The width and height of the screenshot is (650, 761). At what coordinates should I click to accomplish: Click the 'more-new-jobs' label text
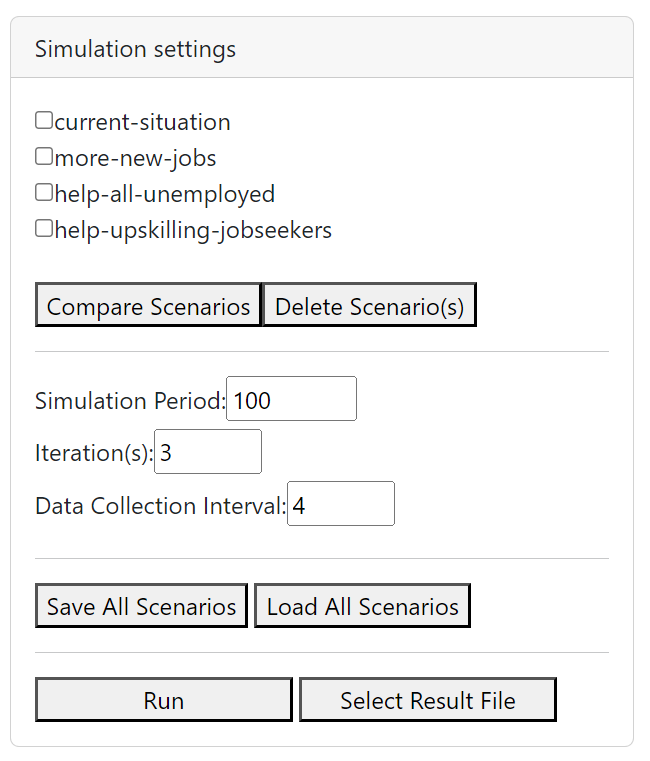point(136,158)
